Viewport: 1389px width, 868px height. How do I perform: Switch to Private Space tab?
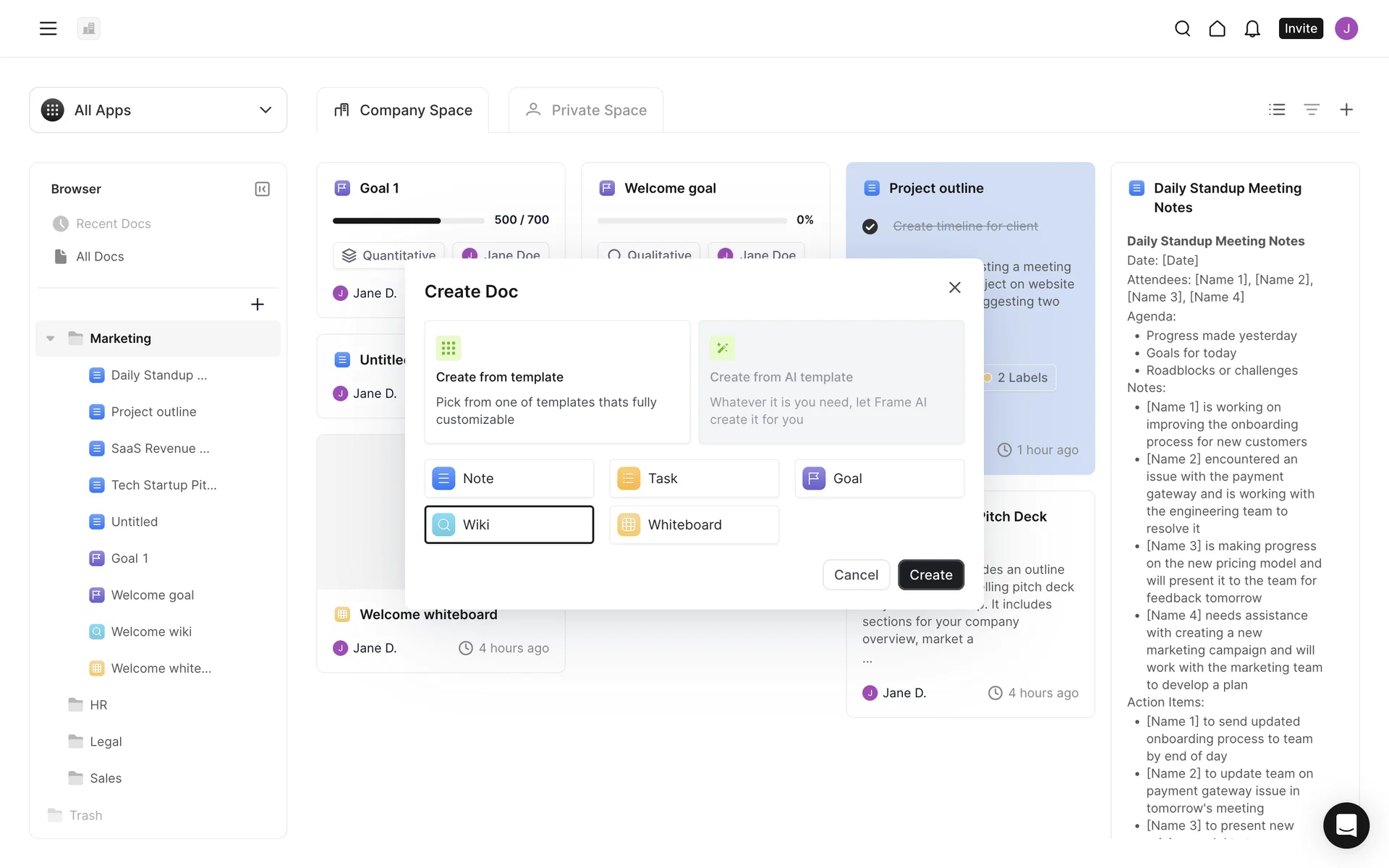pyautogui.click(x=586, y=110)
